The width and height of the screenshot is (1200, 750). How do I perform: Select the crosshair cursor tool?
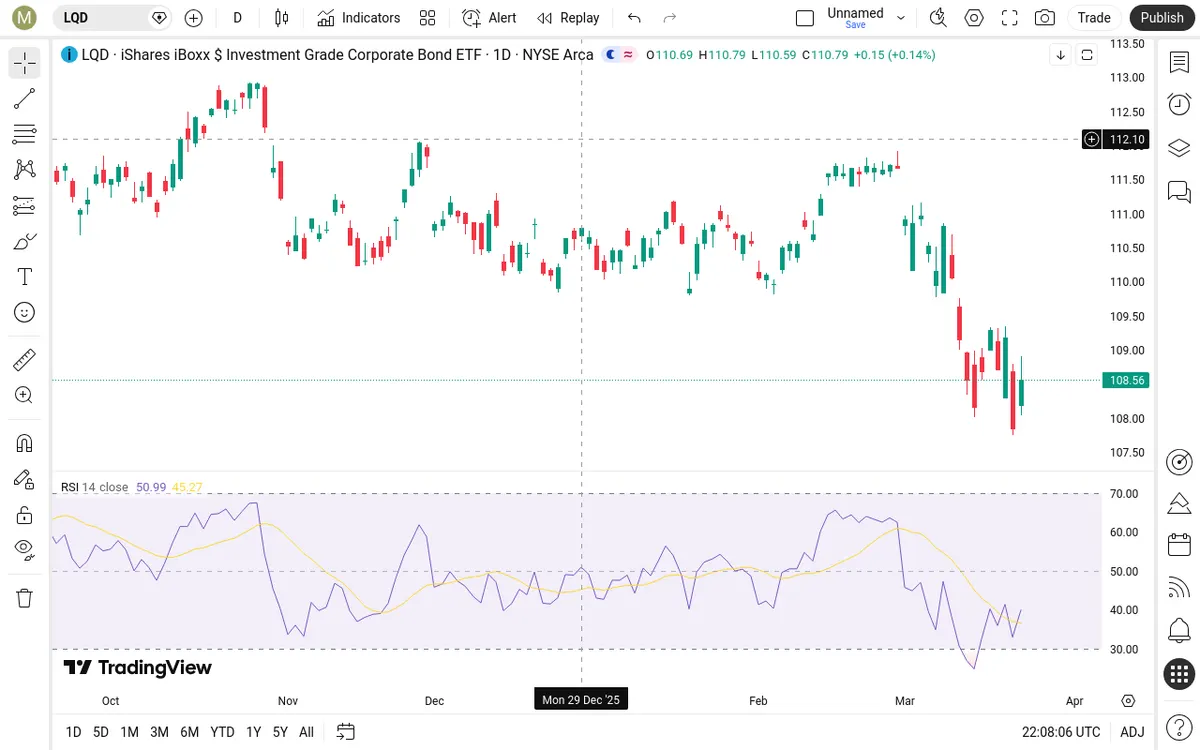pyautogui.click(x=25, y=63)
